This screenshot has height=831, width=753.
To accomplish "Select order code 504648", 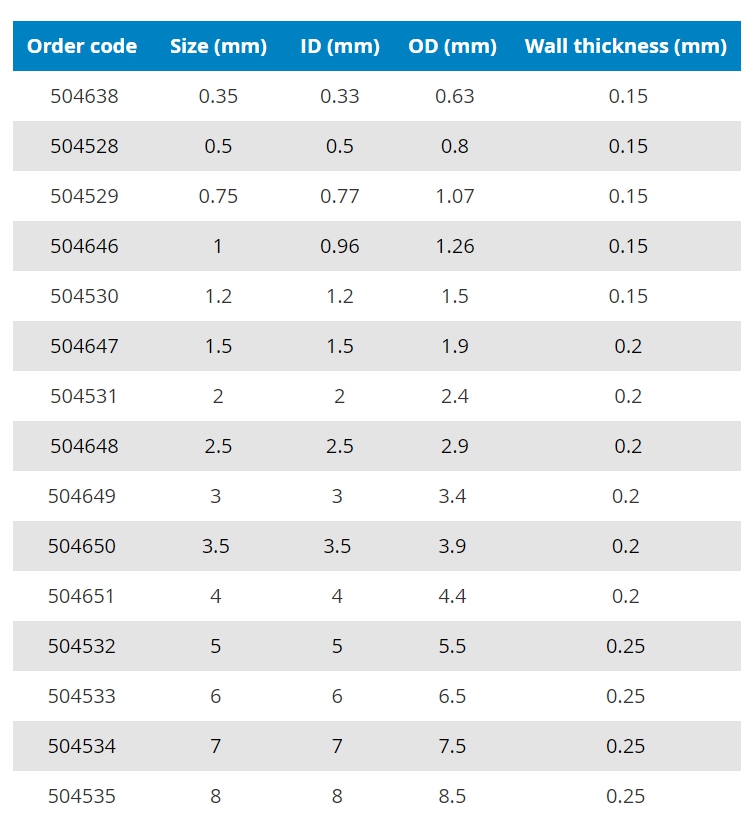I will point(84,446).
